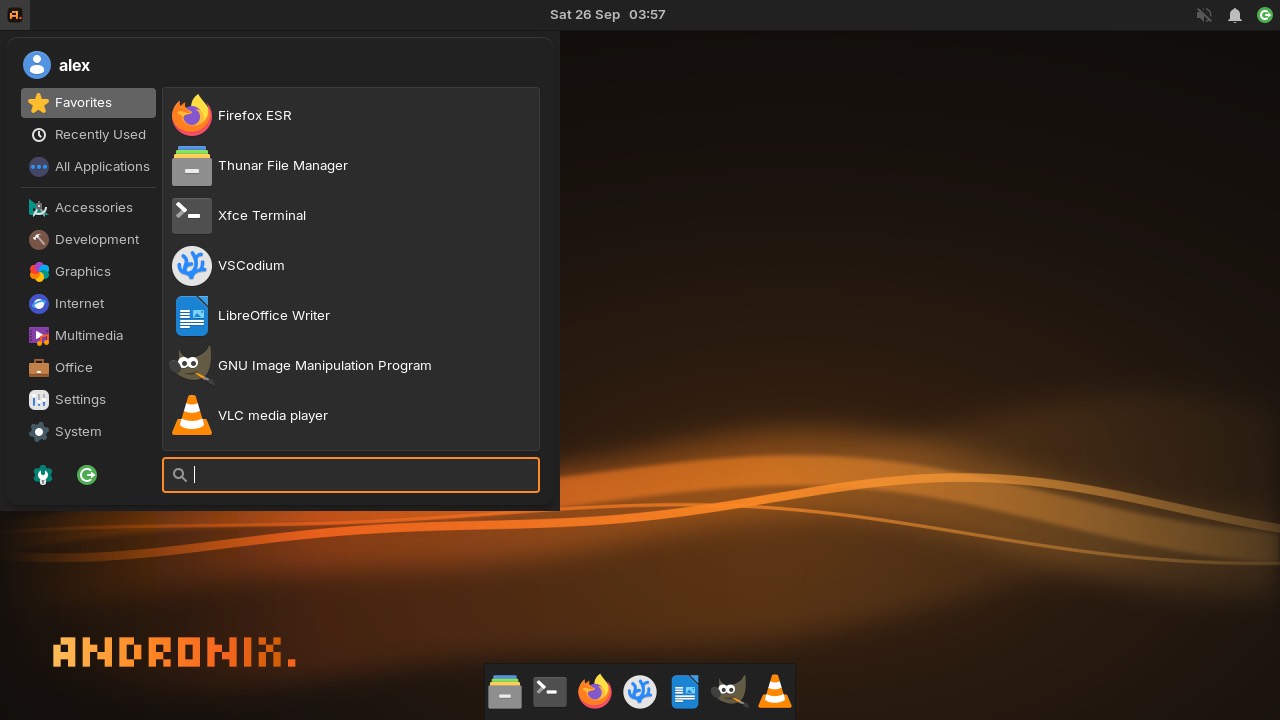Viewport: 1280px width, 720px height.
Task: Open file manager from bottom dock
Action: [x=505, y=691]
